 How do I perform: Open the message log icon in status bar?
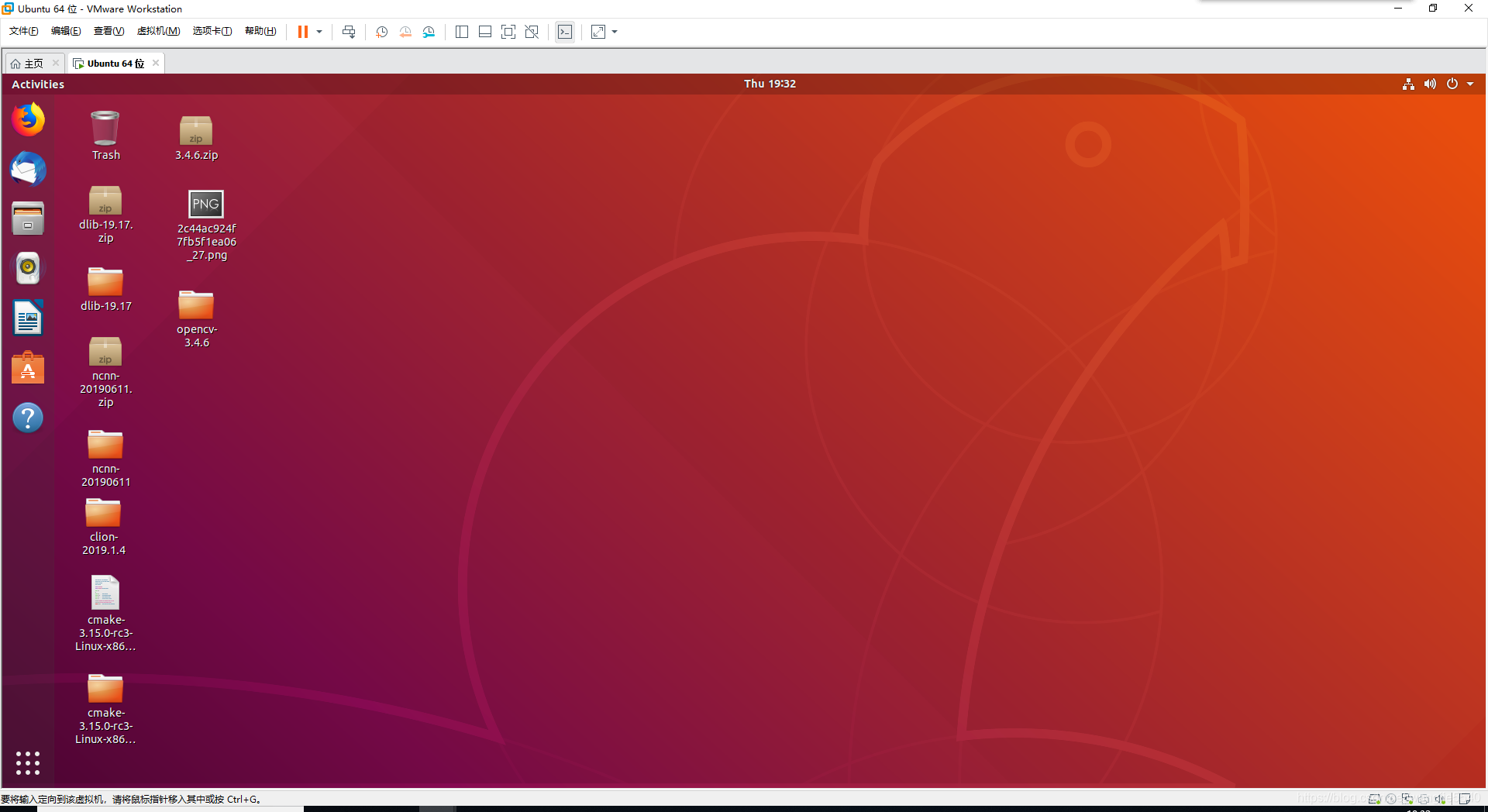click(x=1465, y=798)
